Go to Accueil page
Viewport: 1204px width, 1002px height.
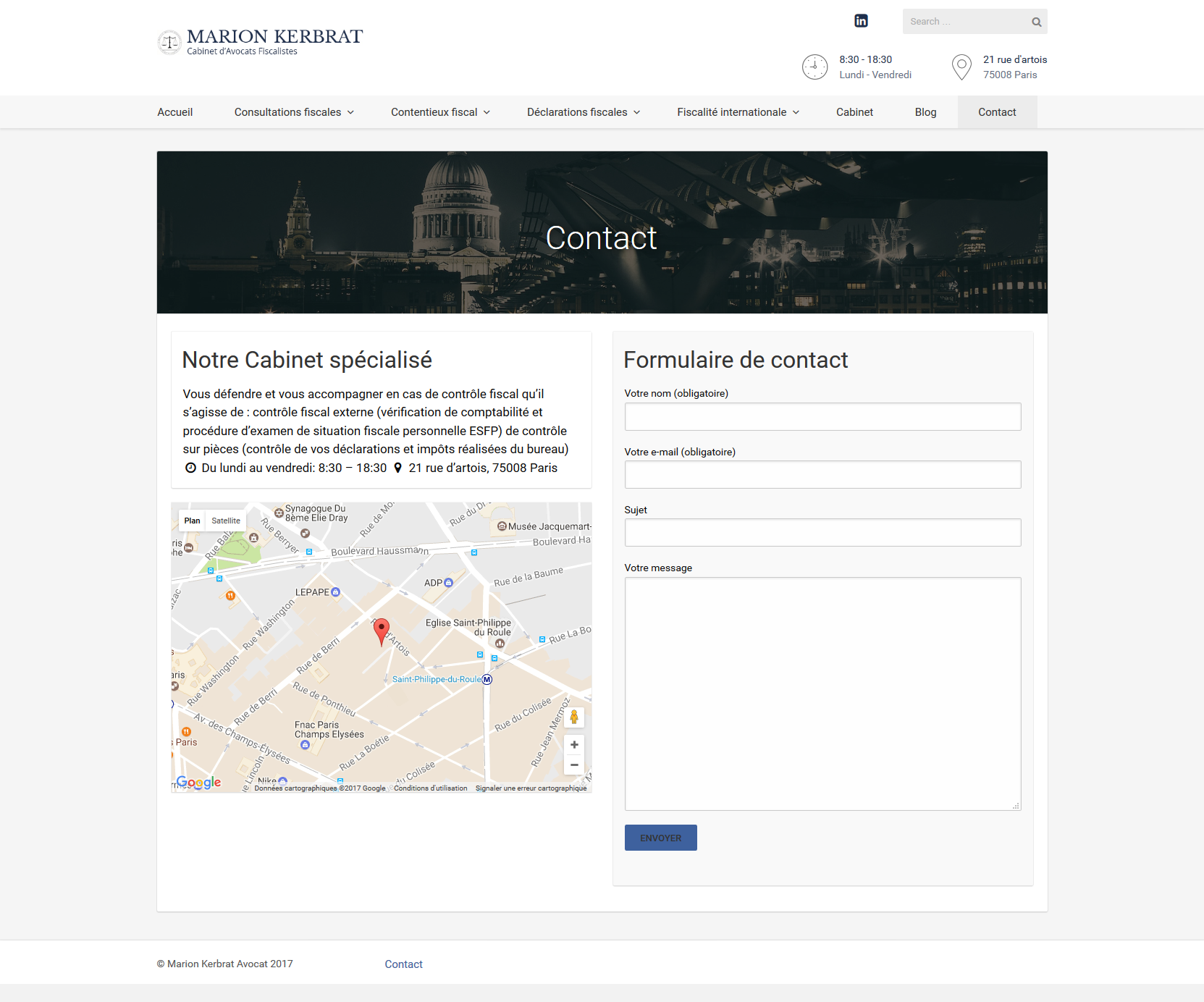175,112
